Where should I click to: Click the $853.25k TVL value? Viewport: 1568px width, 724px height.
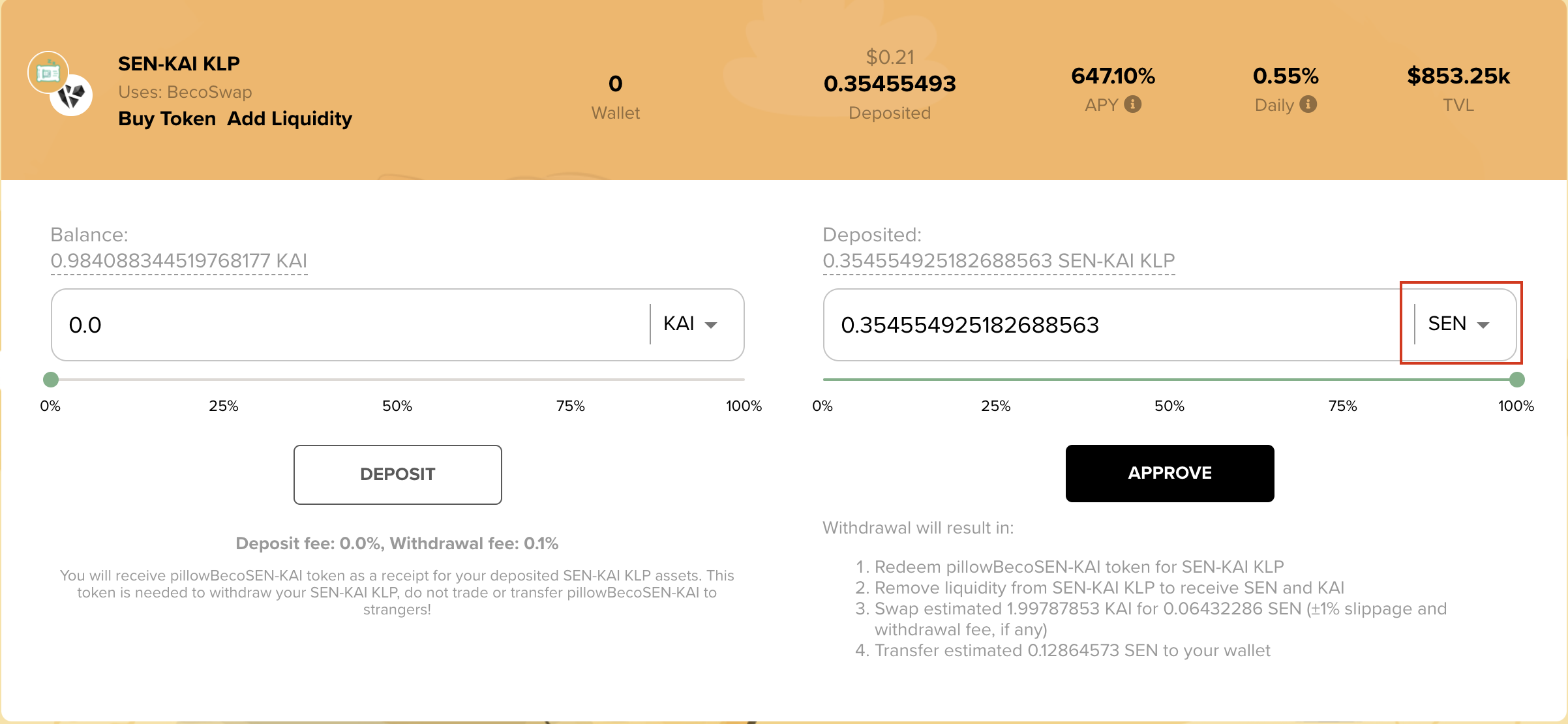tap(1458, 76)
